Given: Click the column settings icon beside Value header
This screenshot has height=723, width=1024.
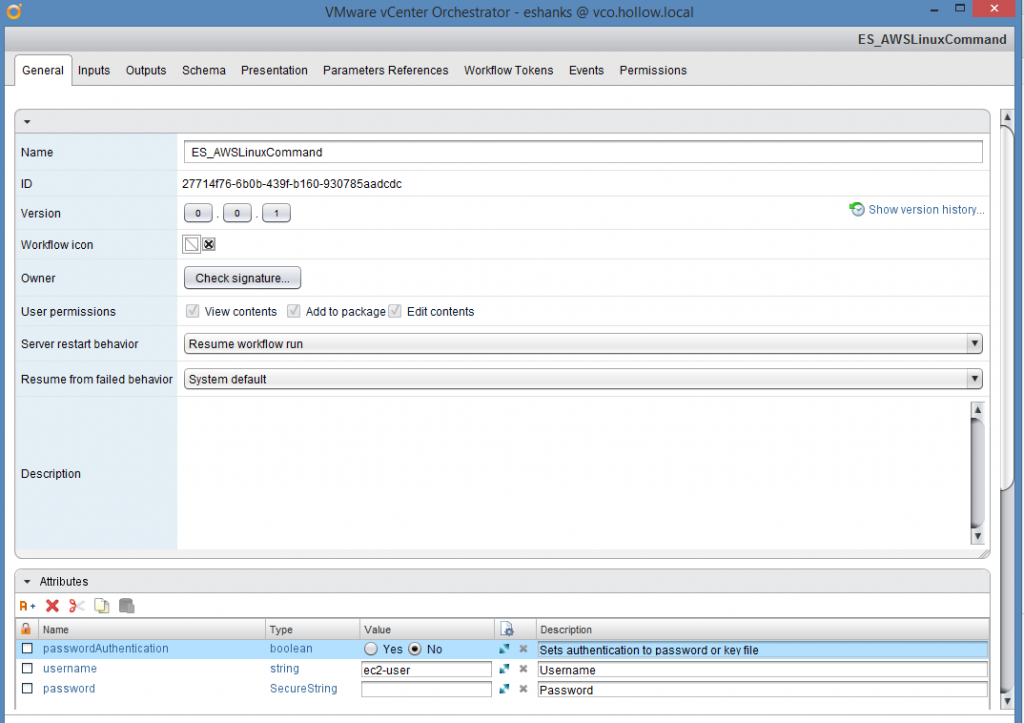Looking at the screenshot, I should [x=507, y=628].
